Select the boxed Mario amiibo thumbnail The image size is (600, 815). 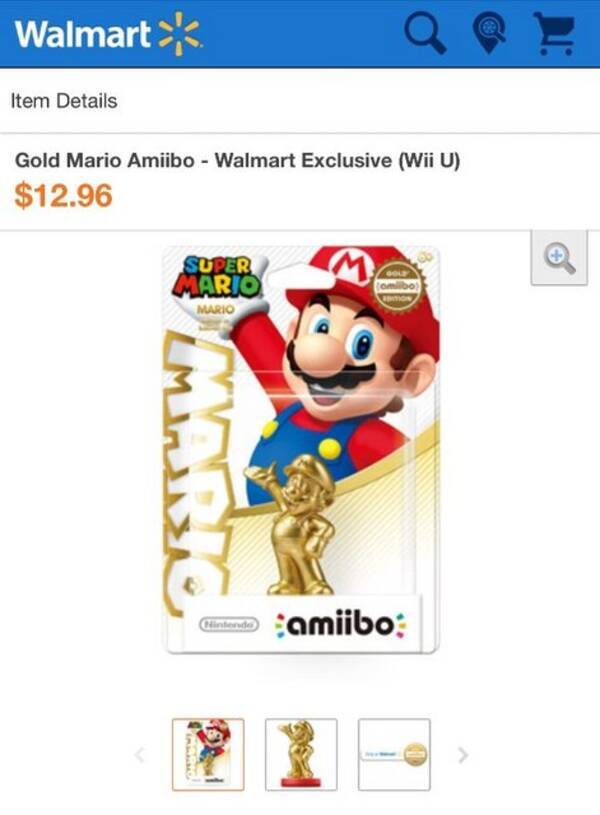click(208, 755)
